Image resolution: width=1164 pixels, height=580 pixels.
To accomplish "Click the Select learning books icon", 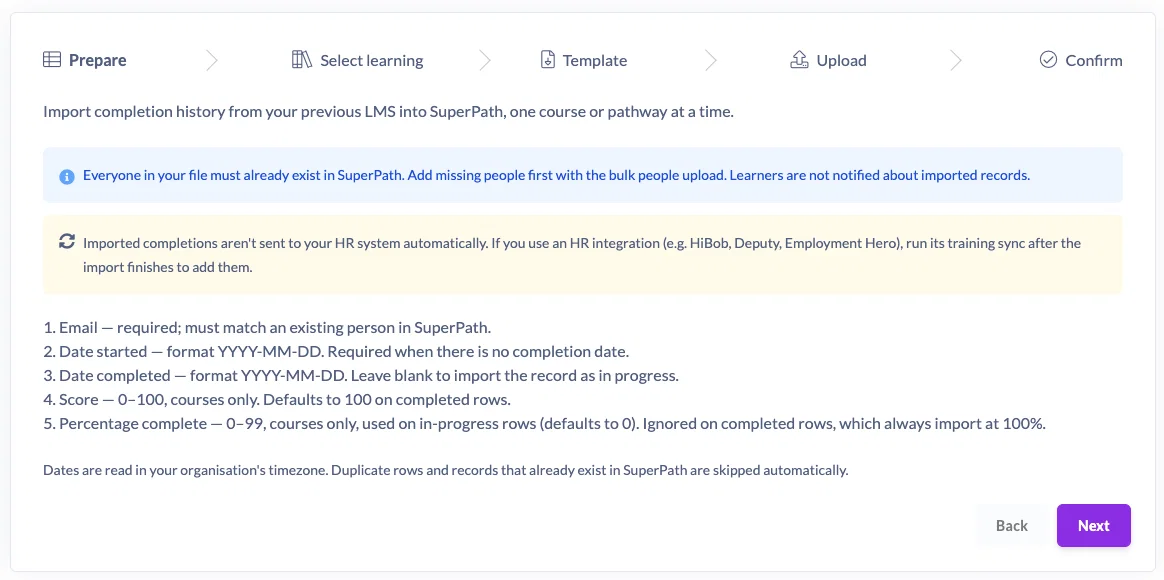I will point(301,60).
